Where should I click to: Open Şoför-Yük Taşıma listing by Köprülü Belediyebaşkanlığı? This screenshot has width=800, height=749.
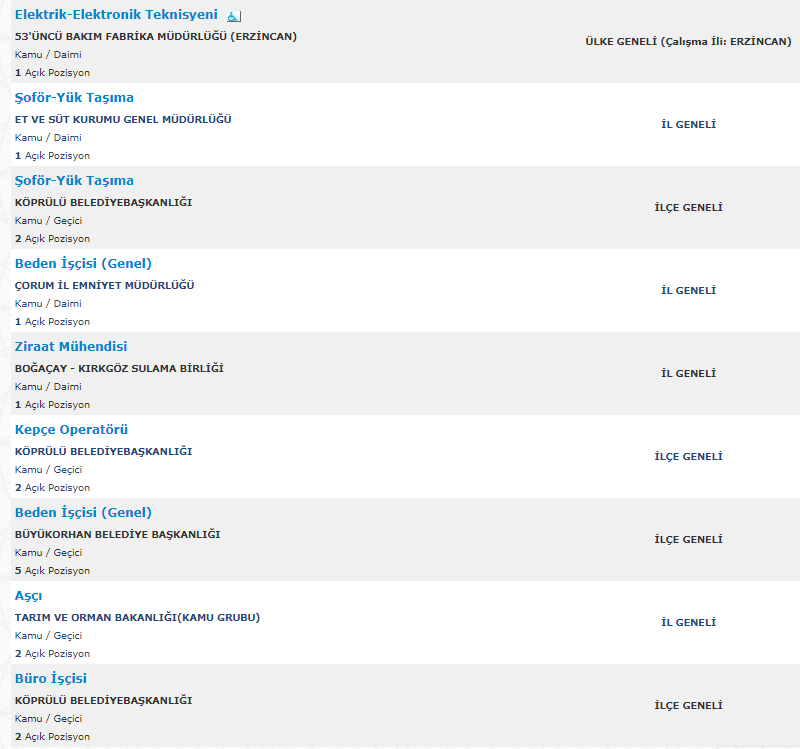(74, 181)
